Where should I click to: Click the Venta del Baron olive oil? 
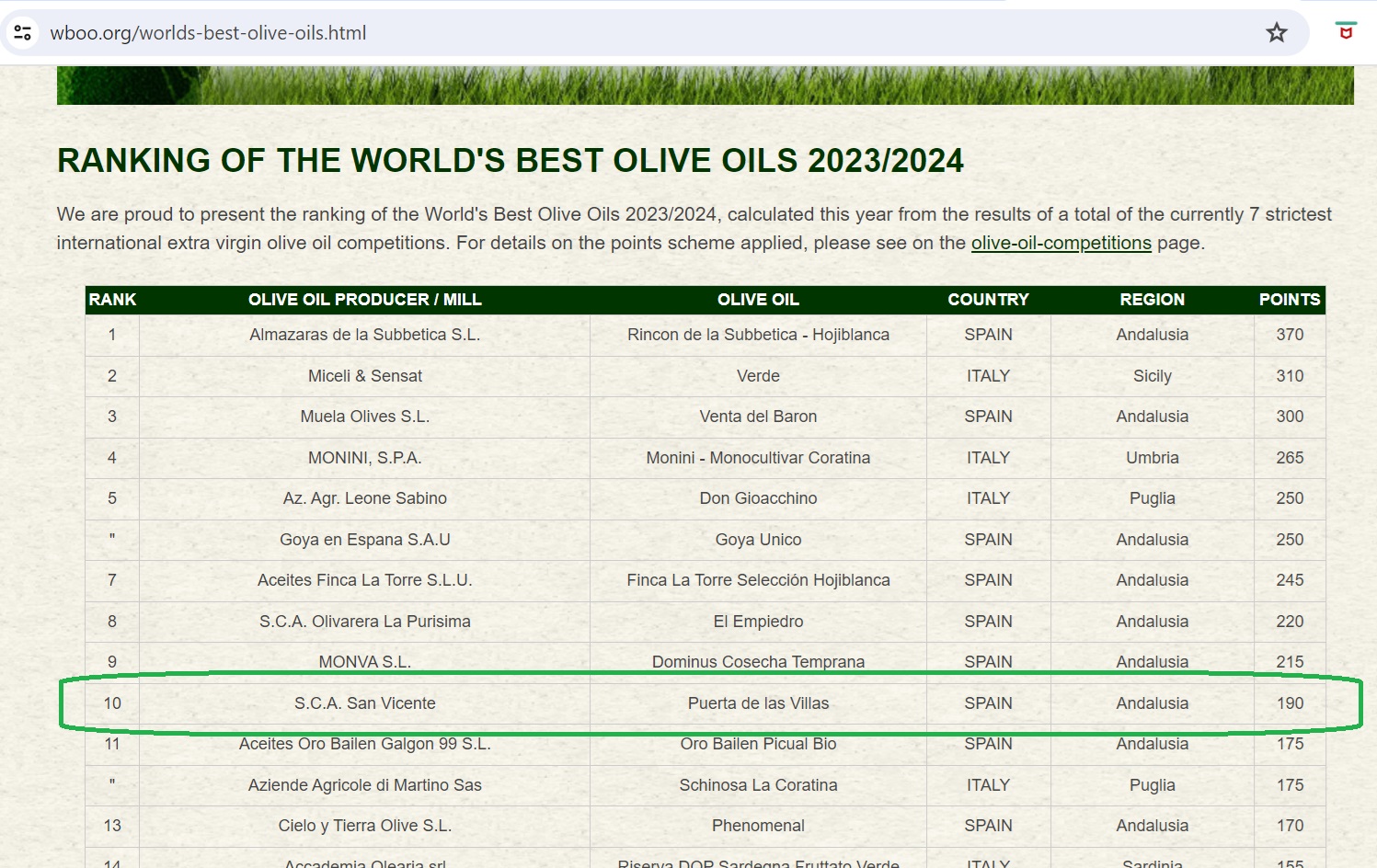[x=758, y=417]
